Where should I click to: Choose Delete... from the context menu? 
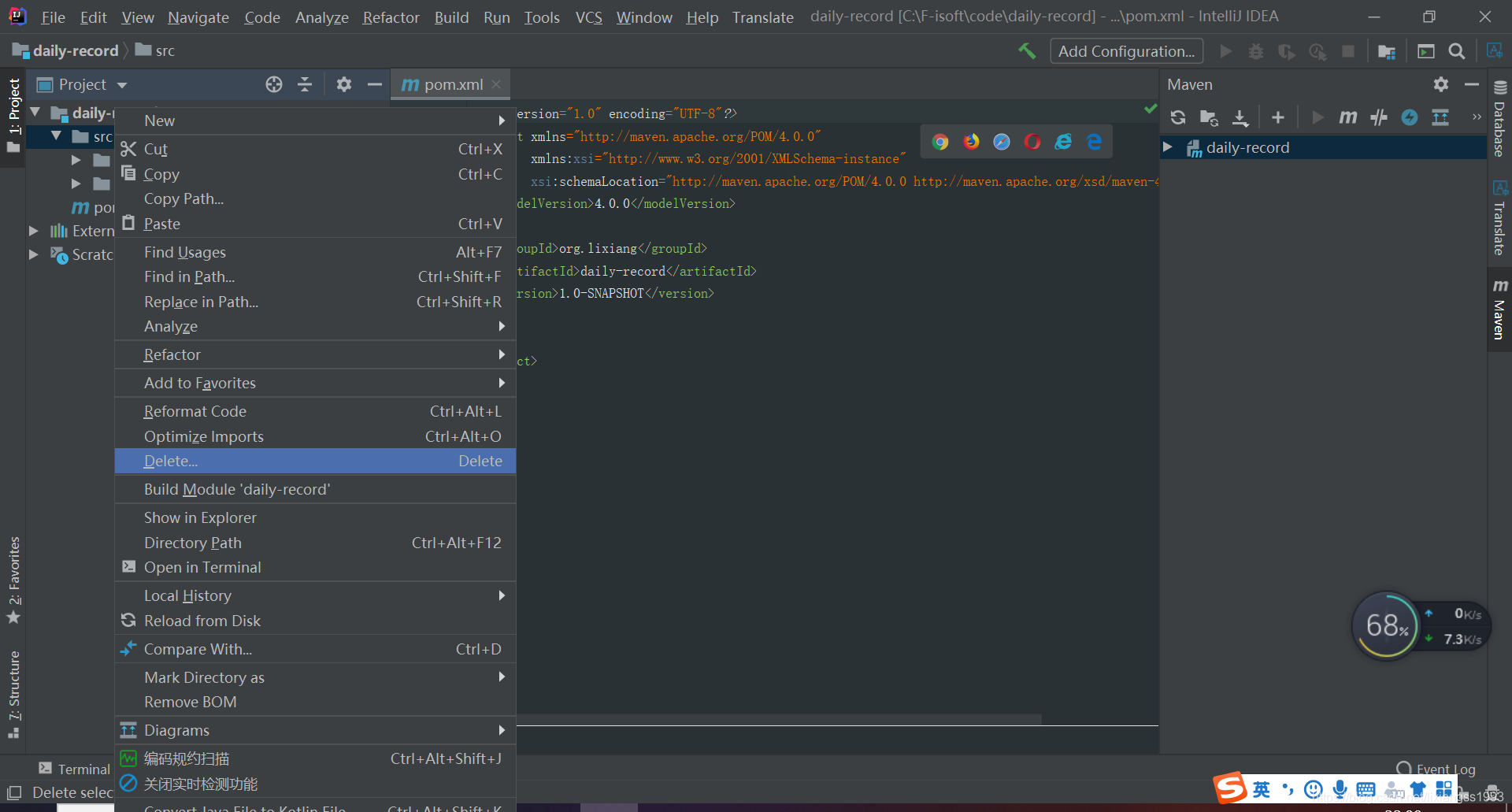315,461
